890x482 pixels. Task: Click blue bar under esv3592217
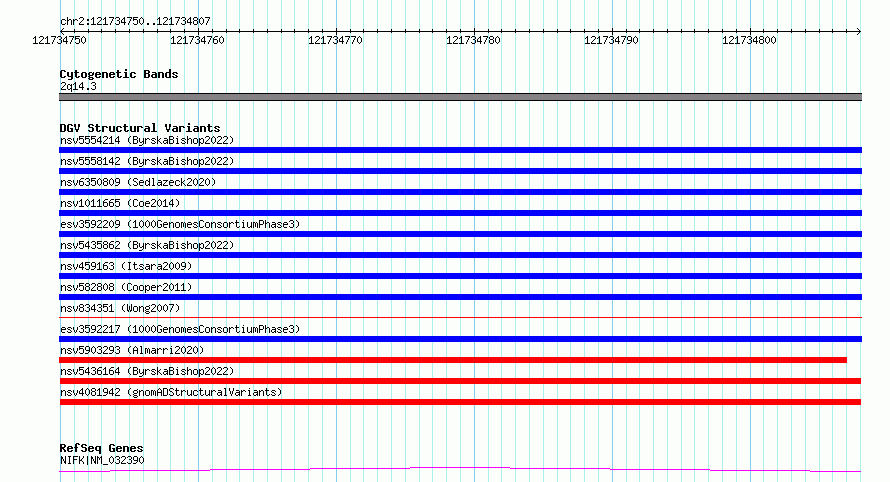[x=460, y=339]
